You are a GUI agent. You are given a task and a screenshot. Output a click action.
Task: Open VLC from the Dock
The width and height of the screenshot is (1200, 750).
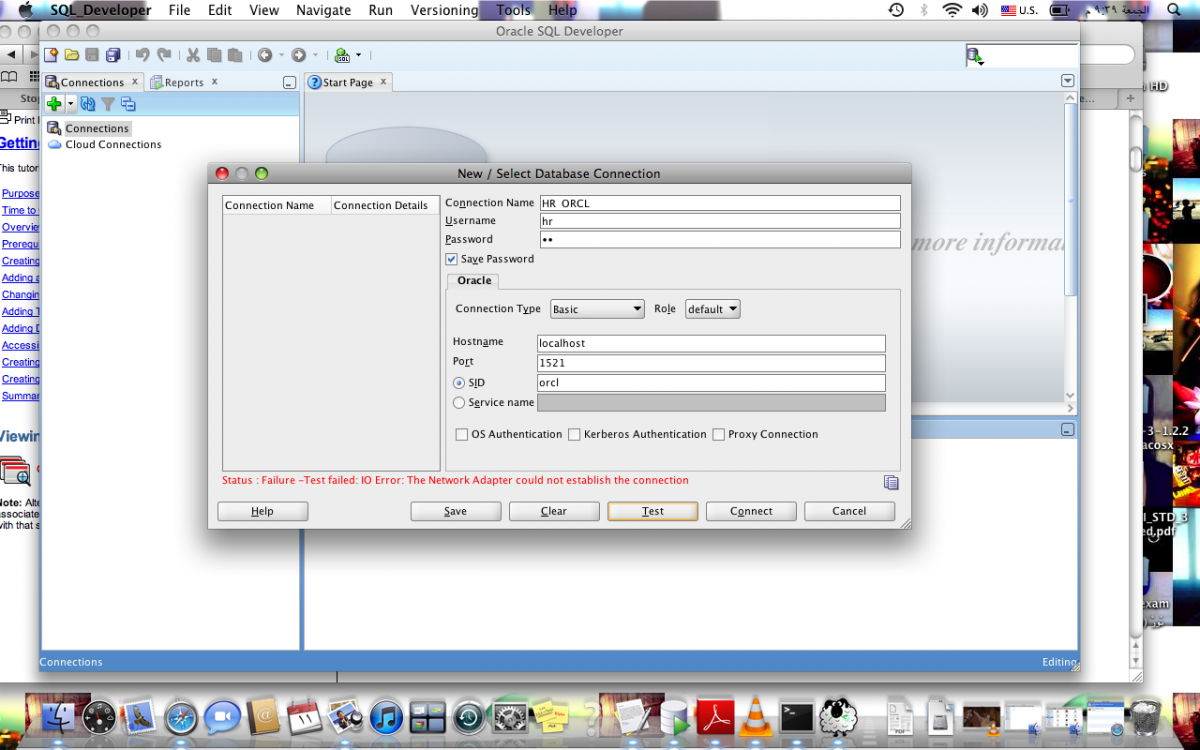click(x=755, y=717)
